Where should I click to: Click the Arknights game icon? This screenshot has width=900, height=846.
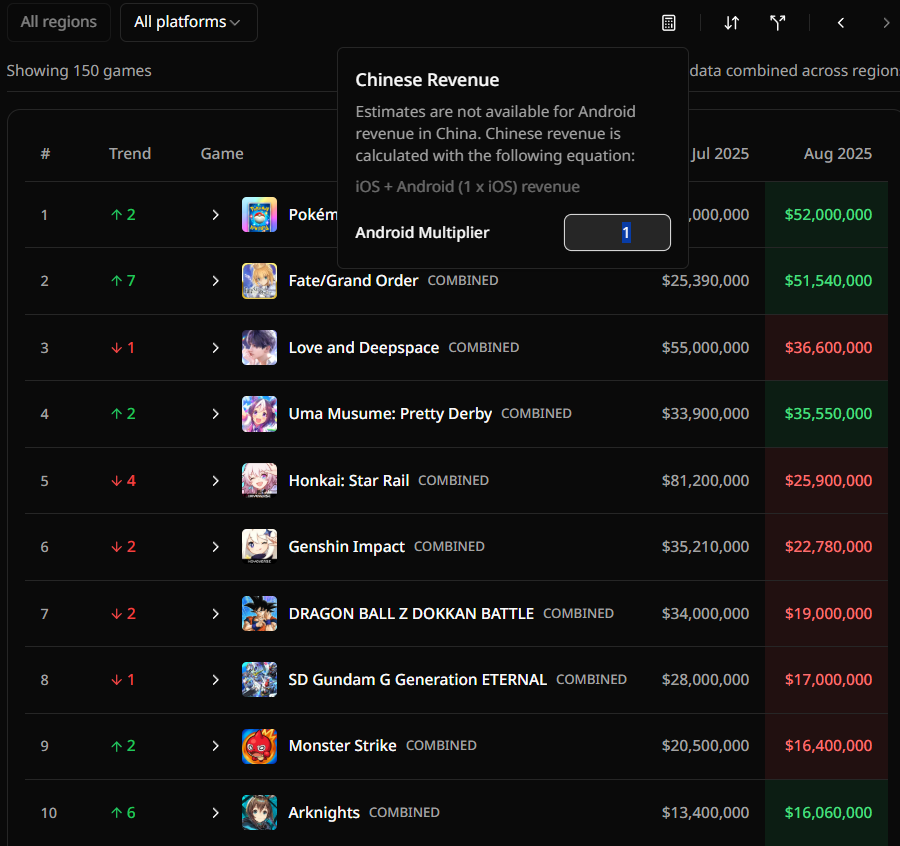259,813
